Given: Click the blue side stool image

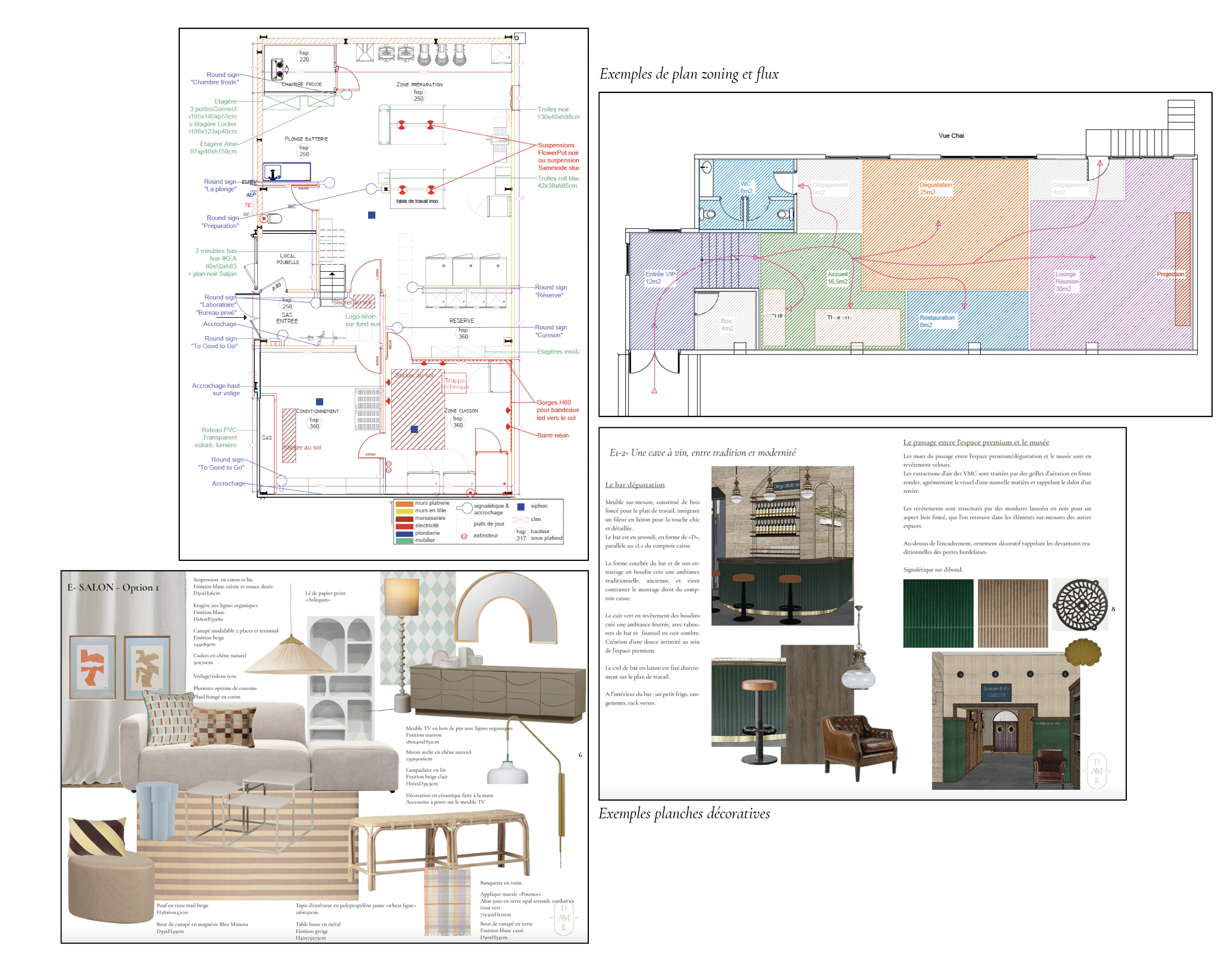Looking at the screenshot, I should click(157, 810).
